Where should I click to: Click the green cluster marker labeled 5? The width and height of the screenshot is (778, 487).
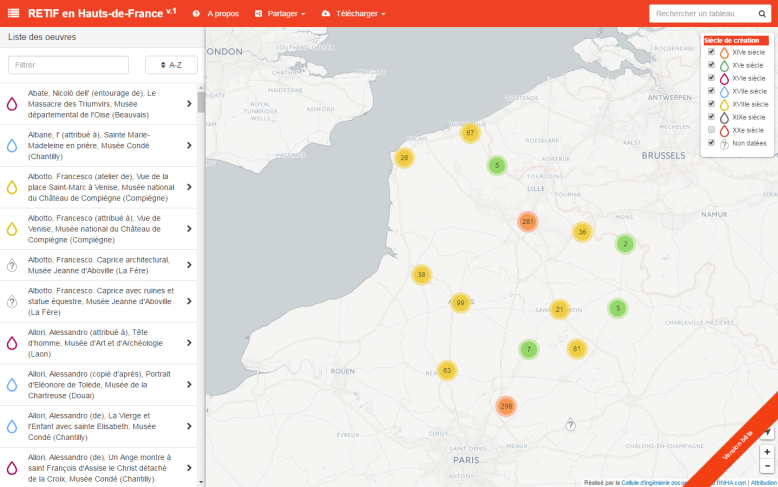coord(496,165)
